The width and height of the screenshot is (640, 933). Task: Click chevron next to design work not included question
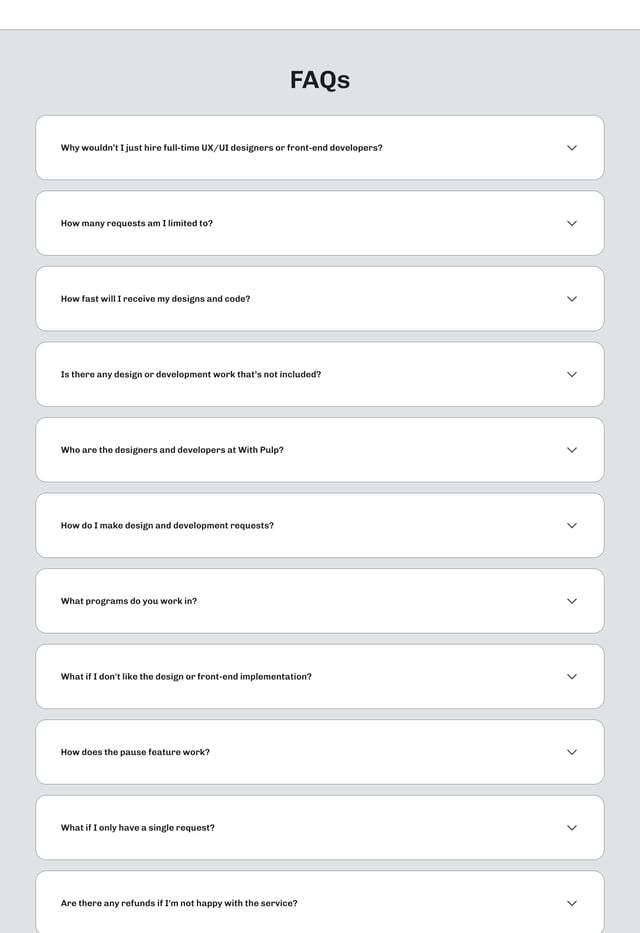point(572,374)
